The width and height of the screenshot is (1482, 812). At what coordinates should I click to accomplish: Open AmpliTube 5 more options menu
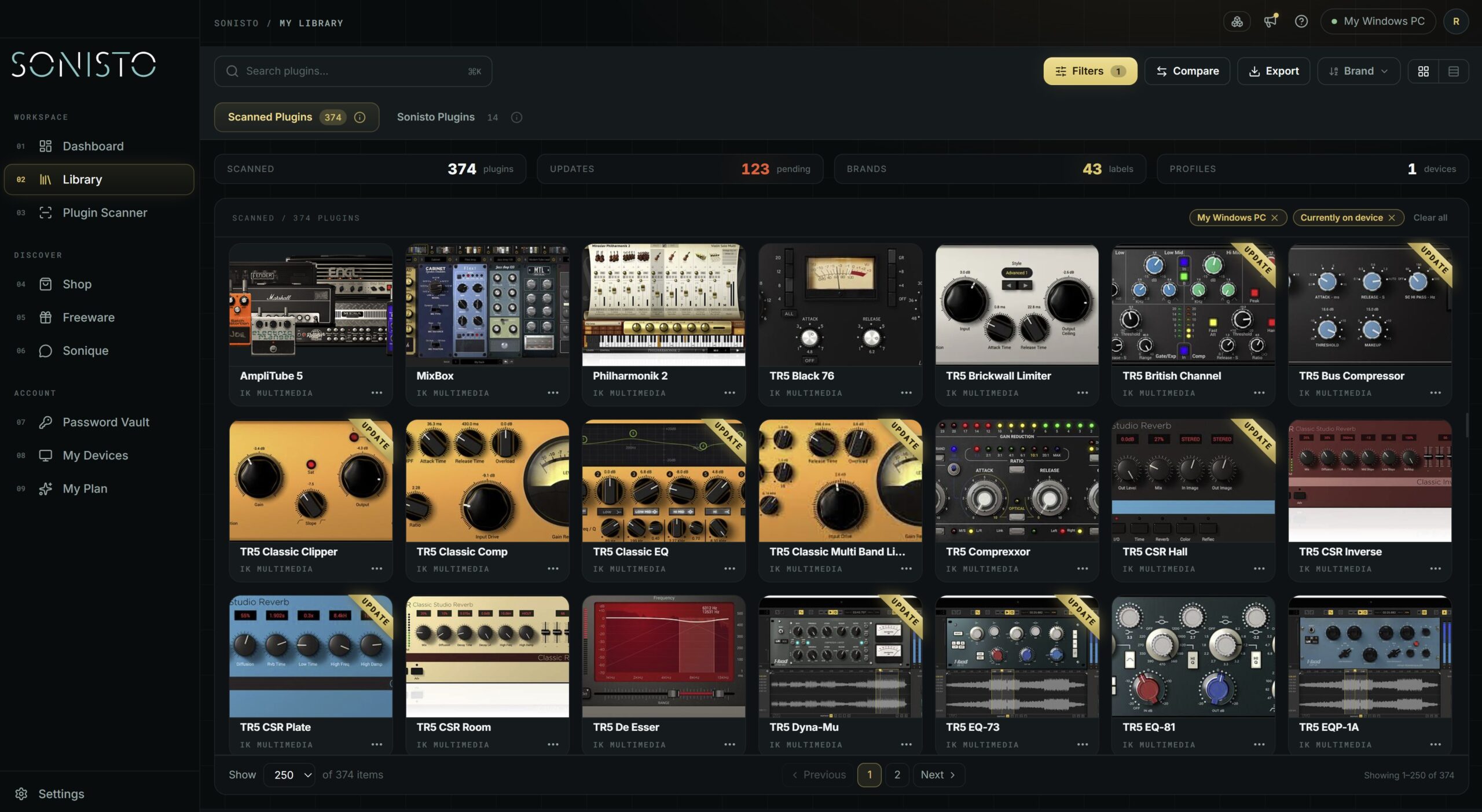(x=377, y=393)
